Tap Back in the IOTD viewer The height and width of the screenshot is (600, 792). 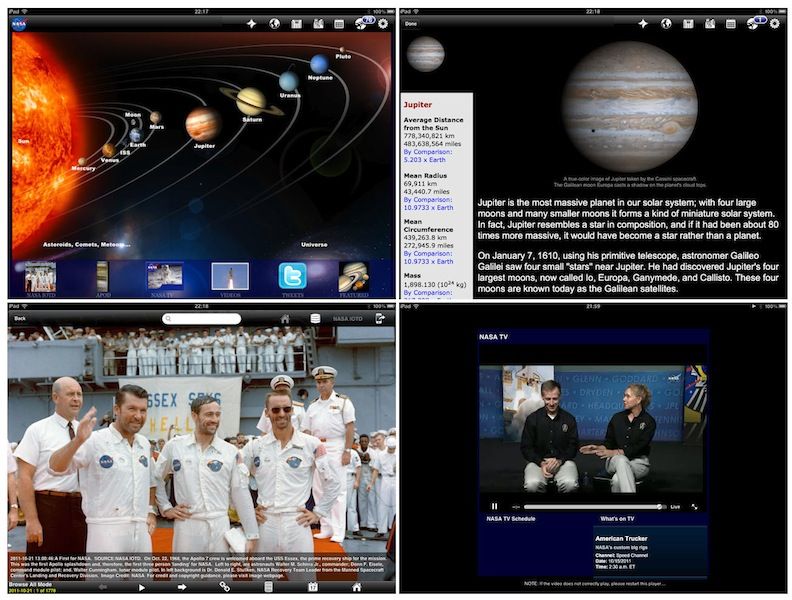pyautogui.click(x=20, y=318)
